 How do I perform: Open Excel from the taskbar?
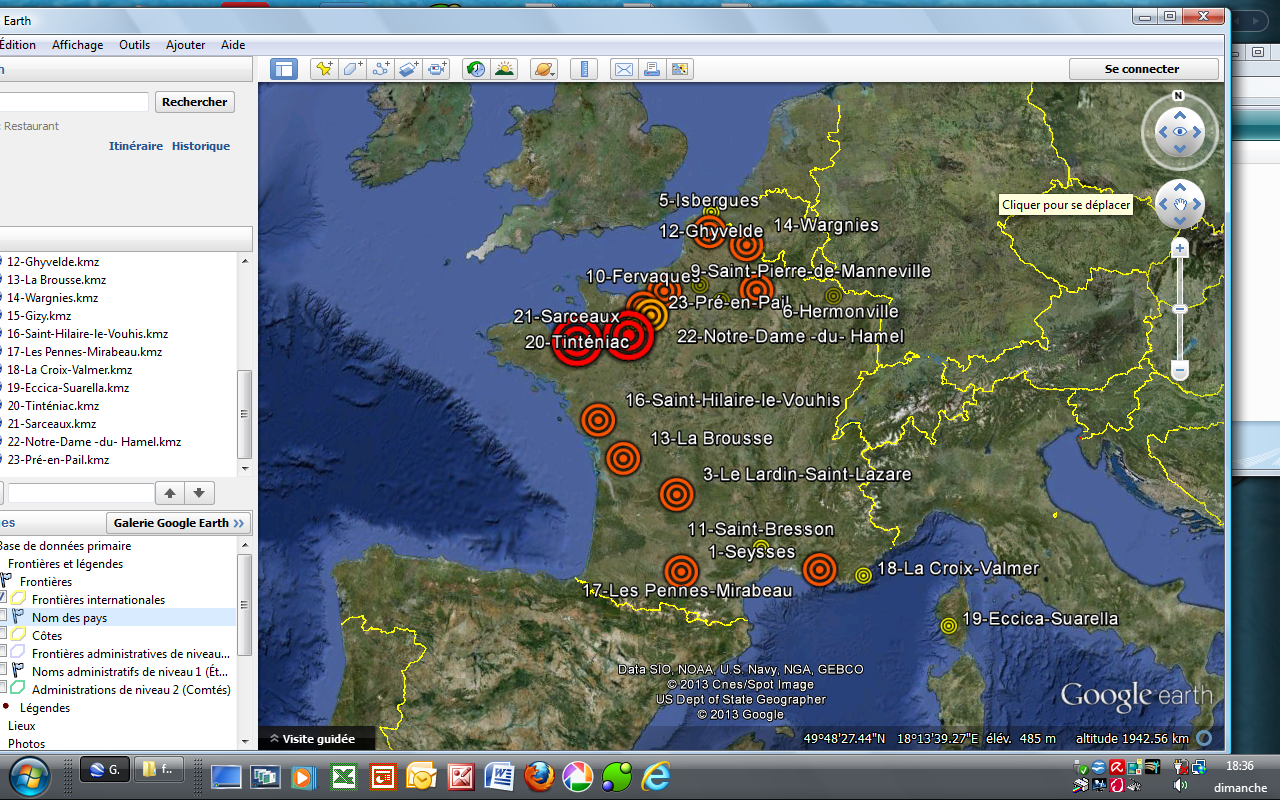point(344,776)
